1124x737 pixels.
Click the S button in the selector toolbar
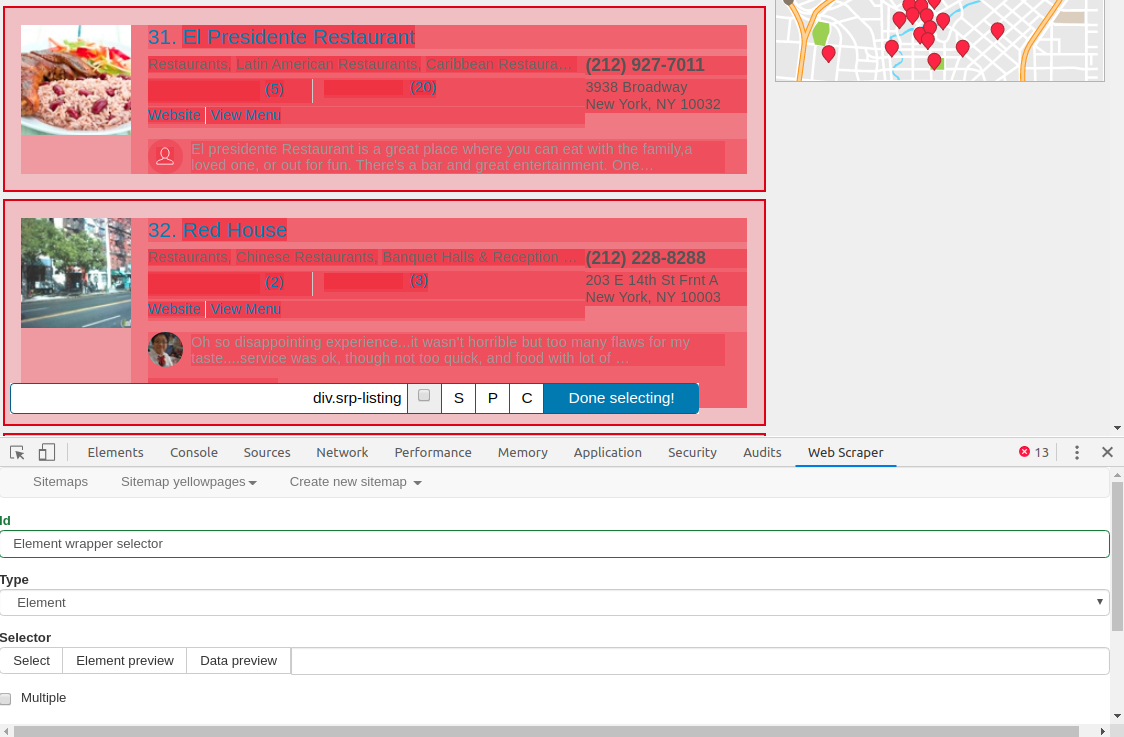click(x=458, y=398)
